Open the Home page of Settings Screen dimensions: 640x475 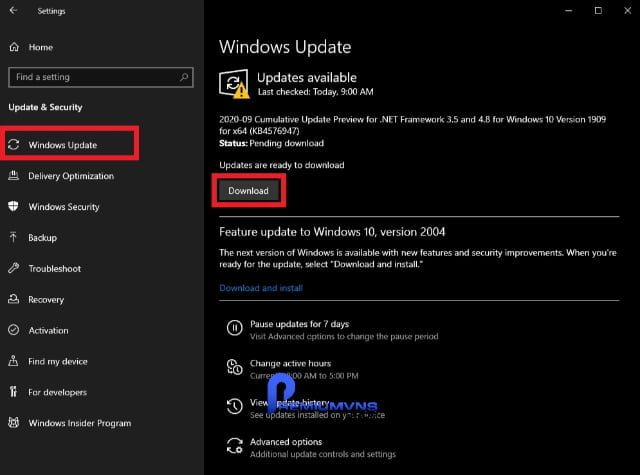(x=40, y=47)
